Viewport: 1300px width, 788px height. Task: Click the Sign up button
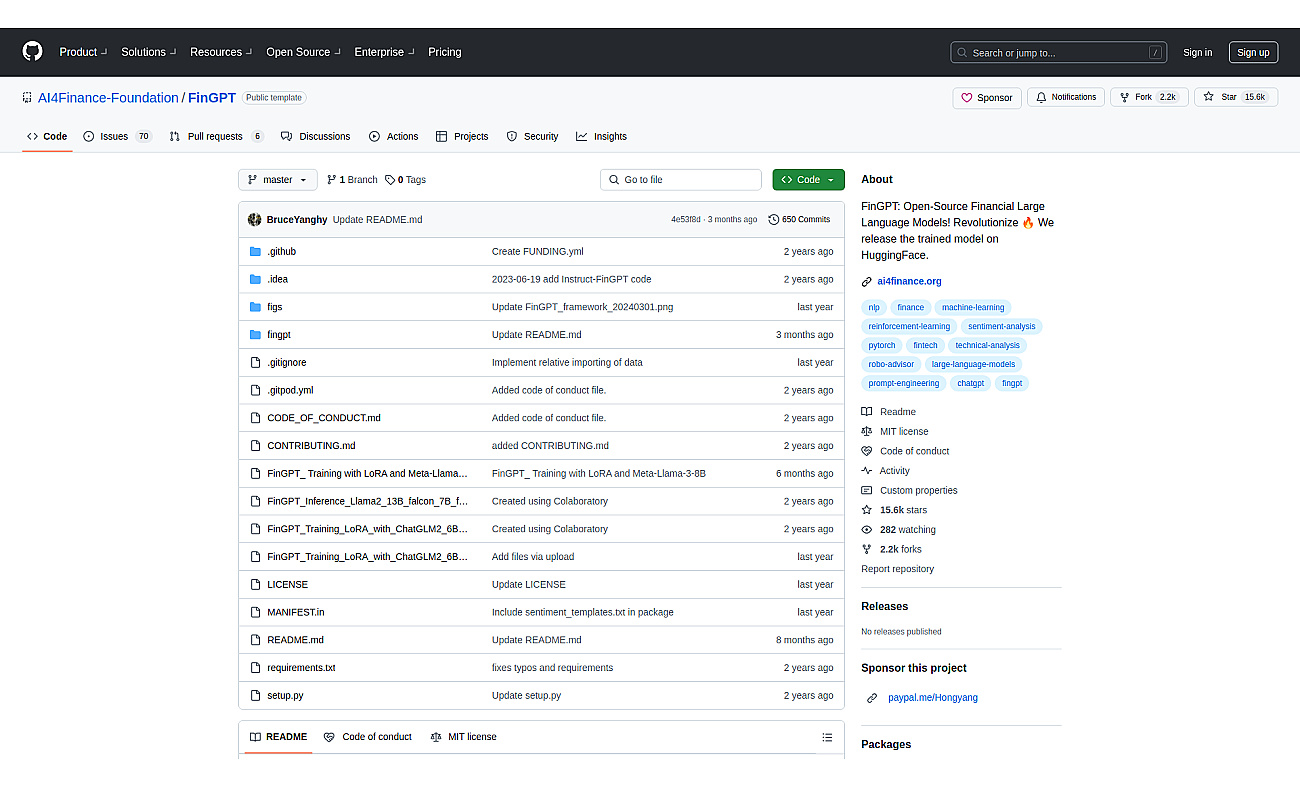pos(1253,53)
